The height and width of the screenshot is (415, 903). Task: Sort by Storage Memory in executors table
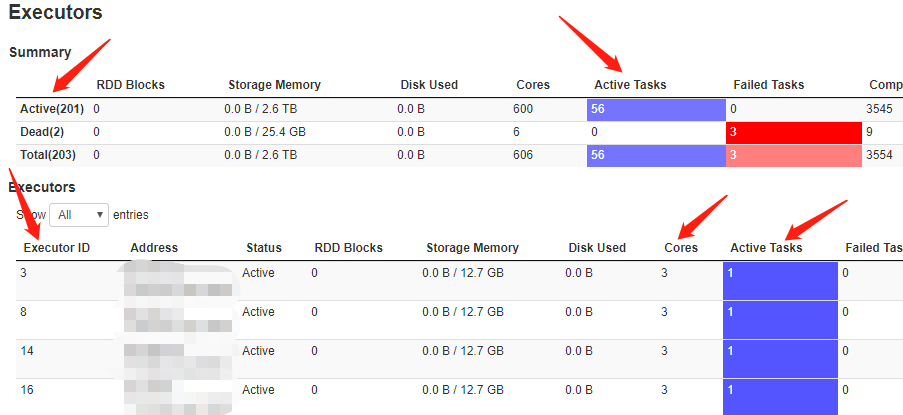(x=472, y=248)
